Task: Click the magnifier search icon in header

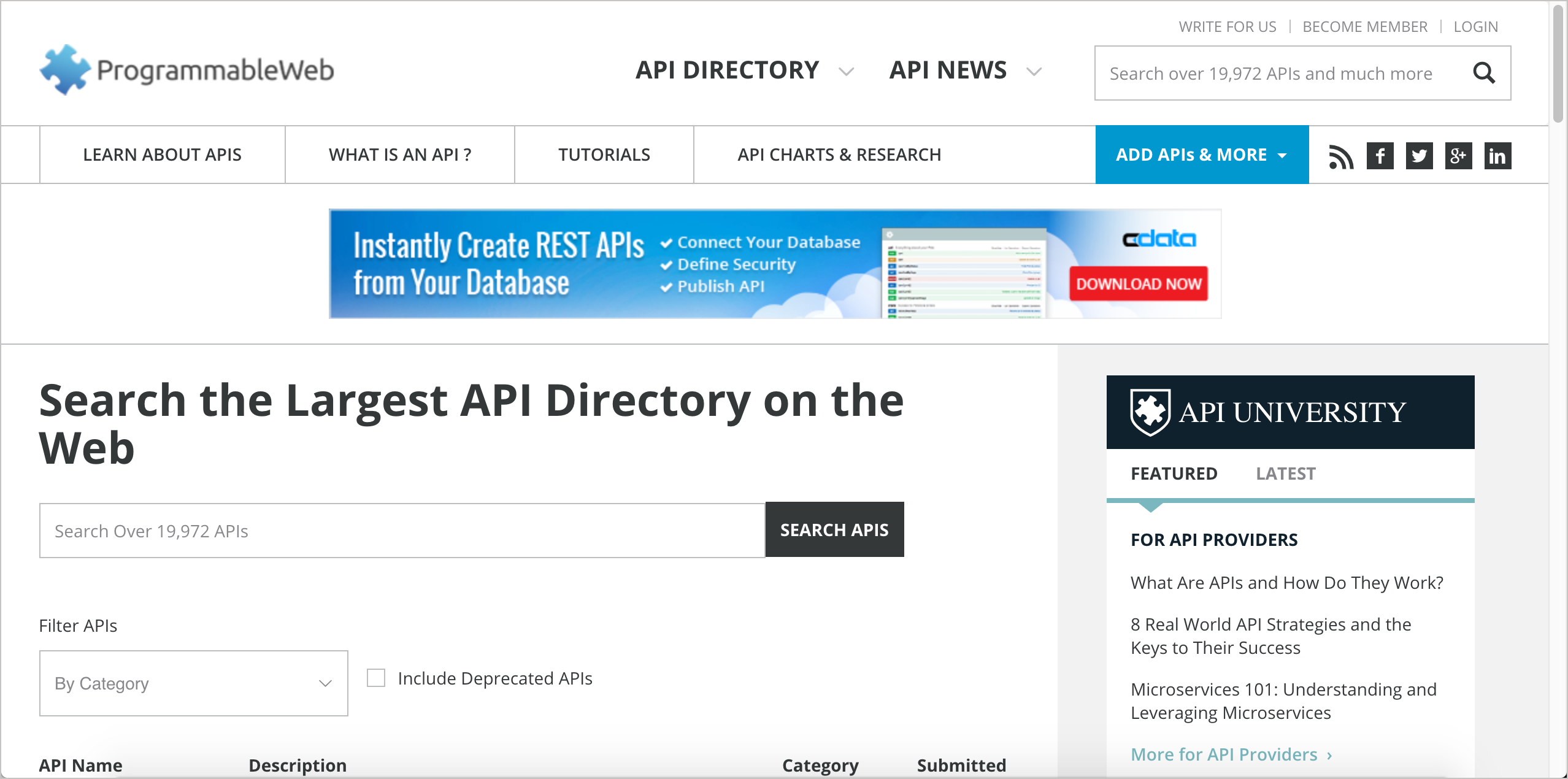Action: [1484, 73]
